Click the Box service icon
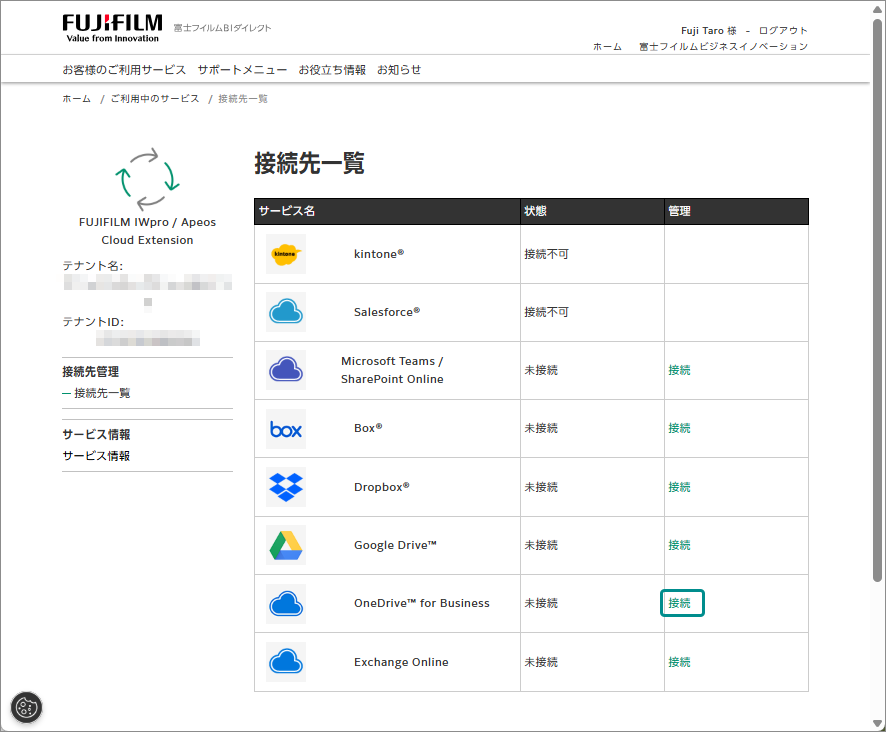886x732 pixels. click(x=286, y=429)
